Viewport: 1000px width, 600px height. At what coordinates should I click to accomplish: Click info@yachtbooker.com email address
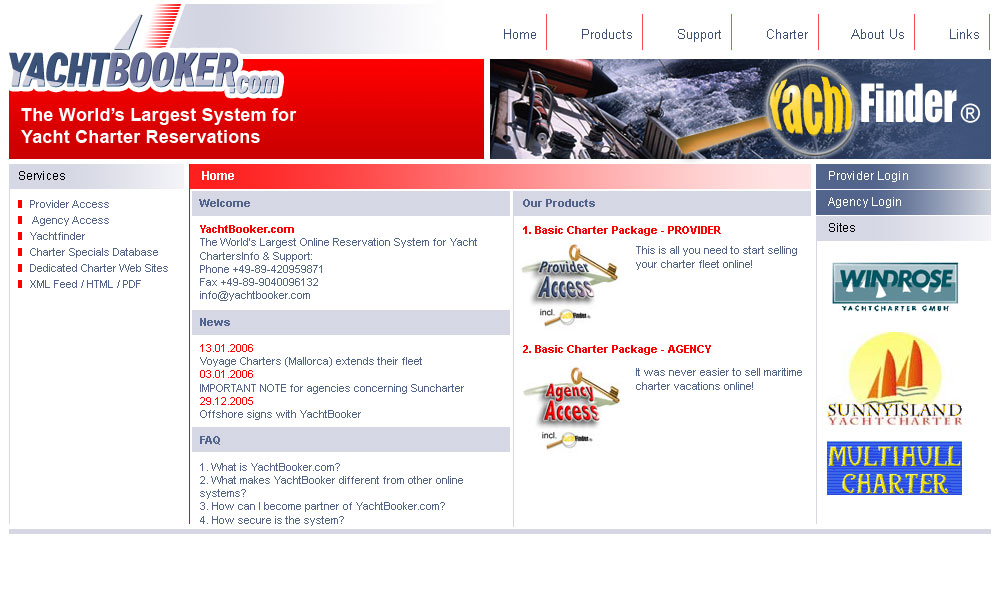254,295
